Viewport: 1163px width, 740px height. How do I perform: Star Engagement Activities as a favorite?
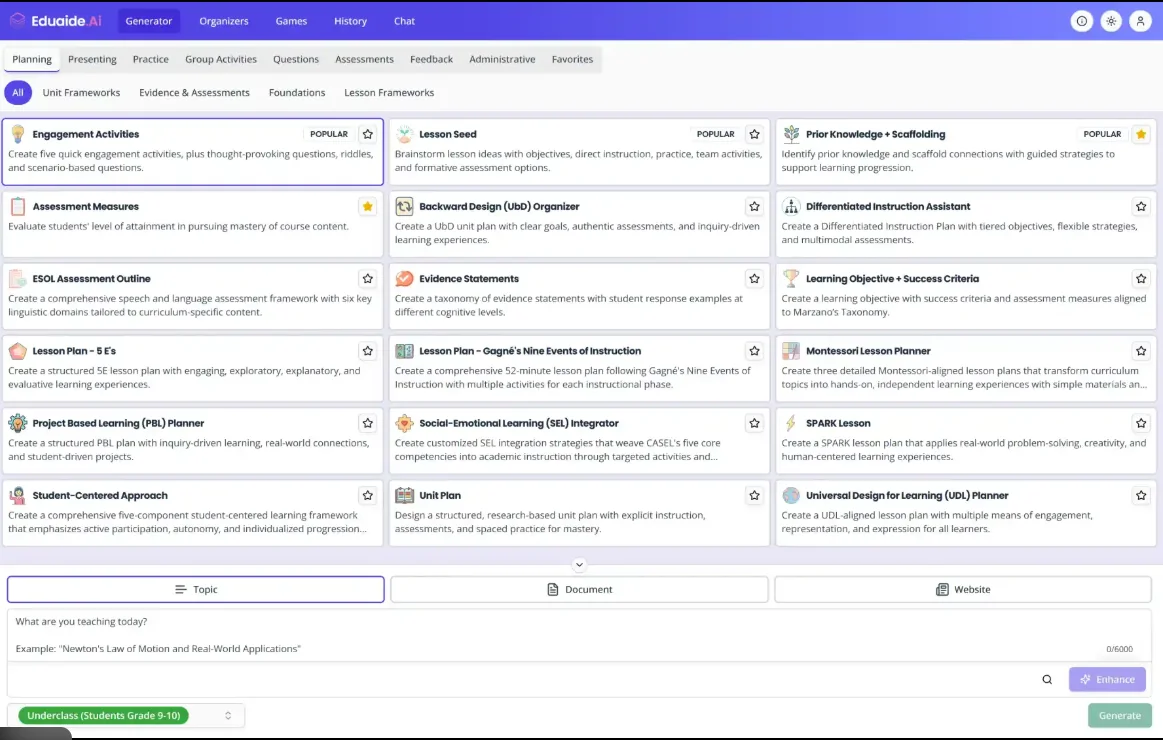click(x=367, y=133)
